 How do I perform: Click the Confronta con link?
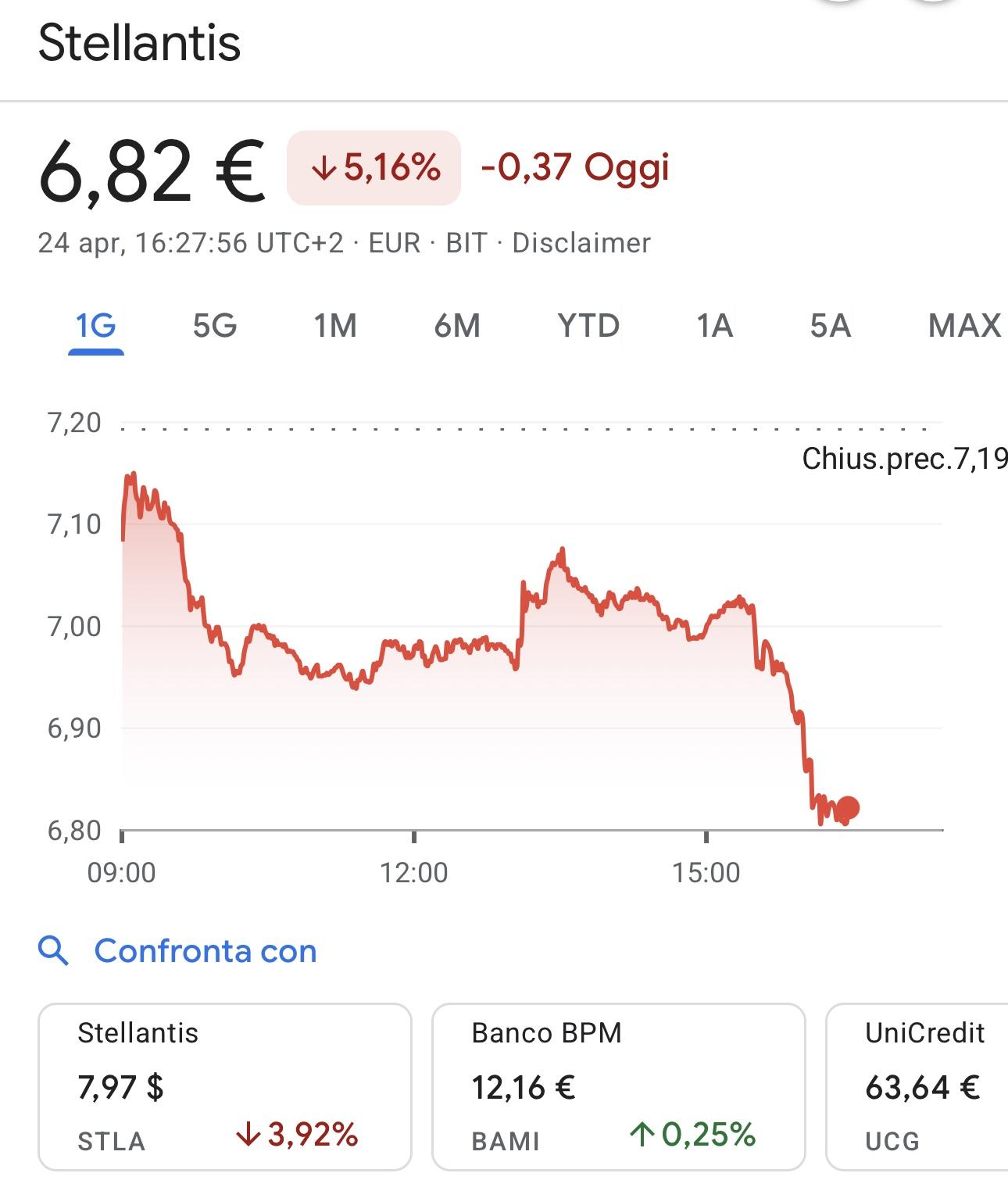pos(206,951)
